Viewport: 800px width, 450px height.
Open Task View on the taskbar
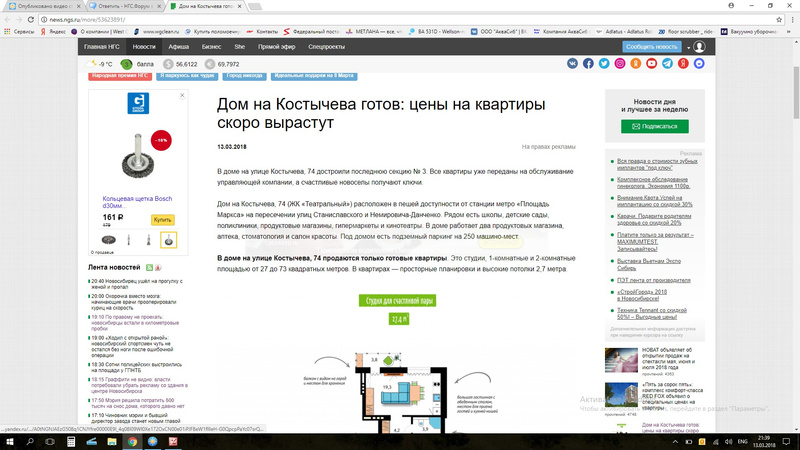tap(50, 441)
